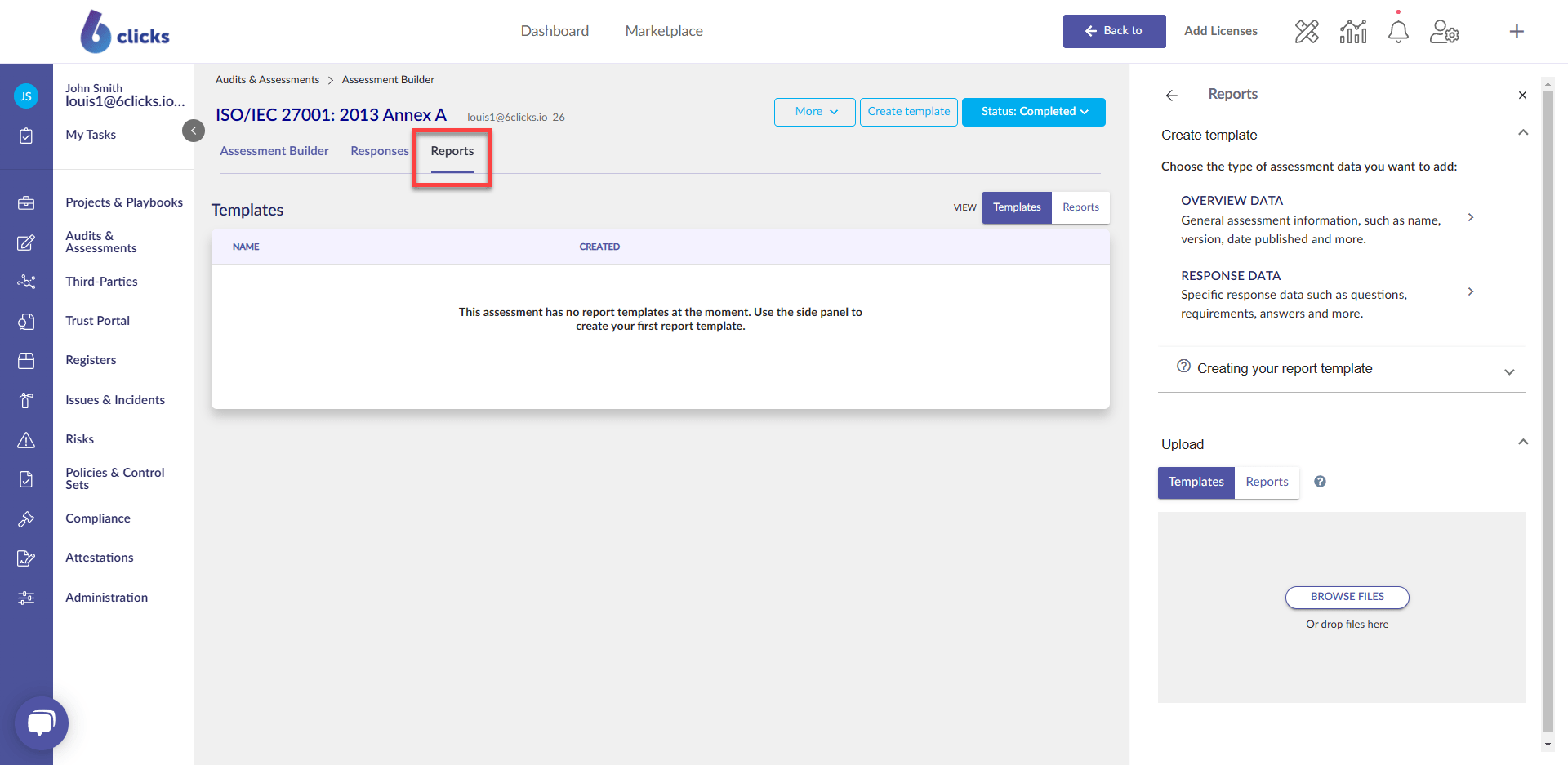Go to Marketplace in top navigation
The width and height of the screenshot is (1568, 765).
pyautogui.click(x=664, y=31)
